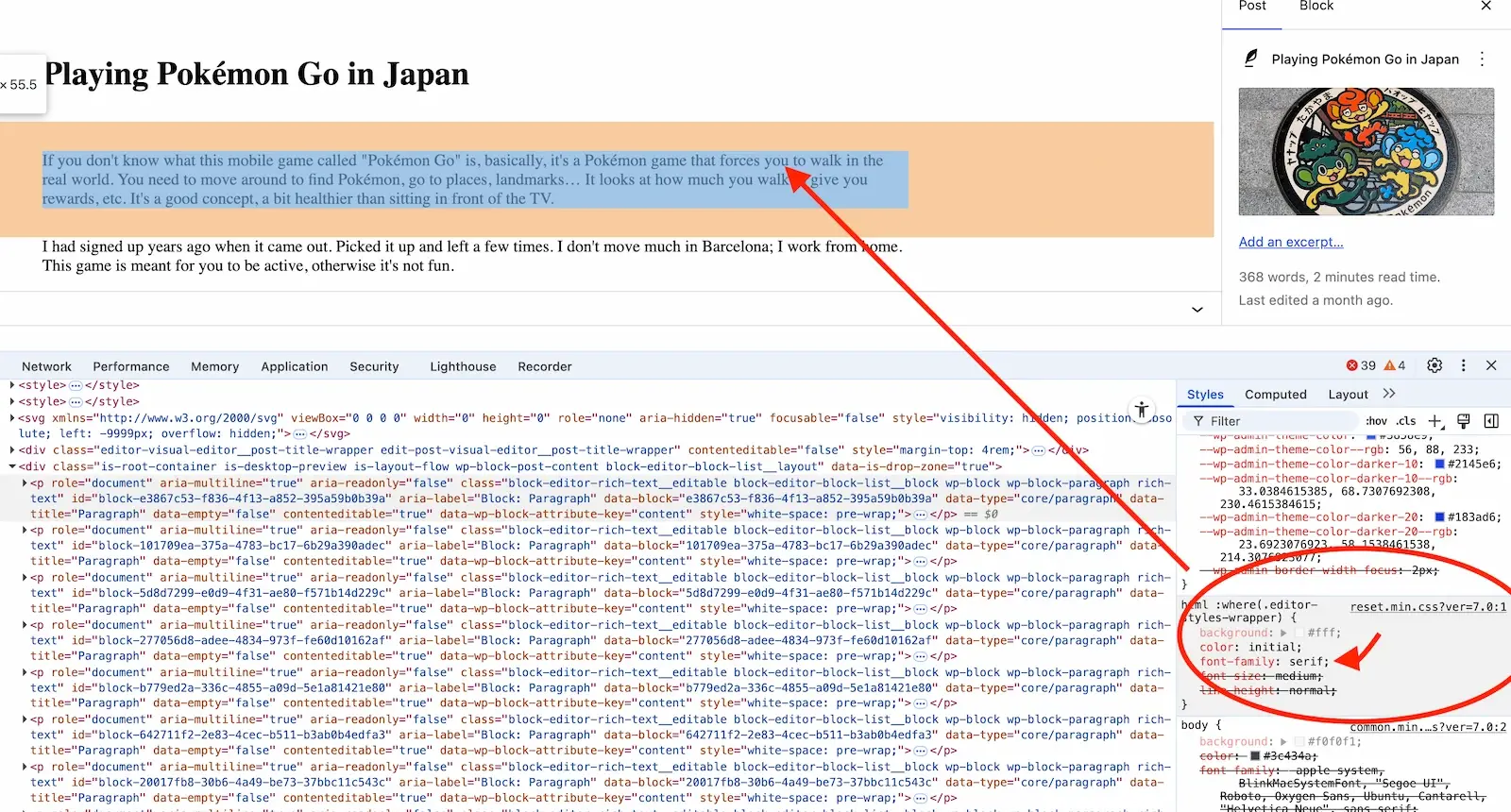Viewport: 1511px width, 812px height.
Task: Expand paragraph node block-20017fb8
Action: click(x=25, y=767)
